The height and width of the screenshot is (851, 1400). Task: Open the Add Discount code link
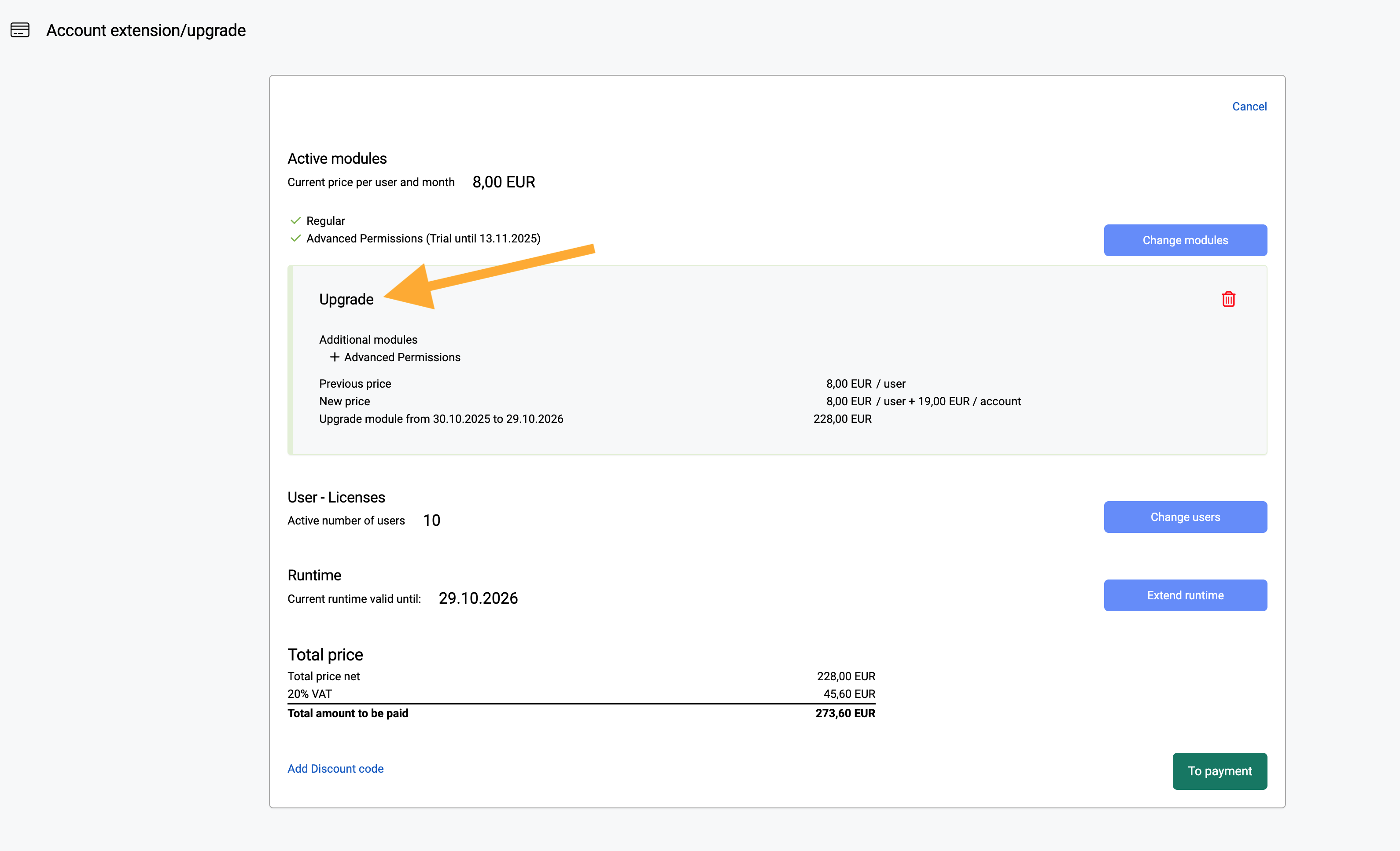click(x=335, y=768)
